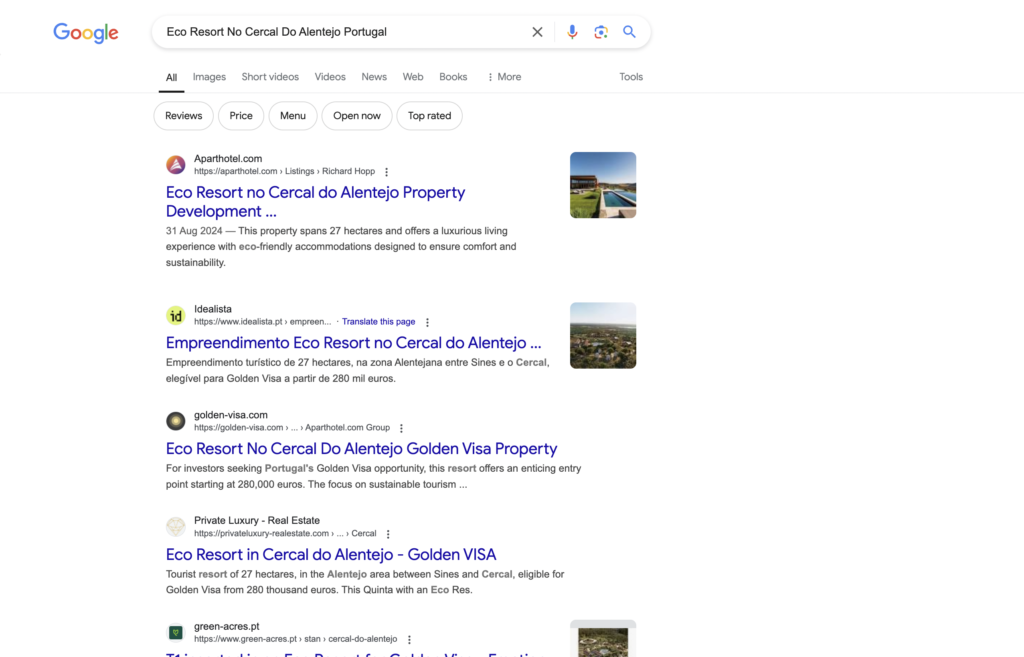Click the green-acres.pt result thumbnail
1024x657 pixels.
(x=603, y=639)
